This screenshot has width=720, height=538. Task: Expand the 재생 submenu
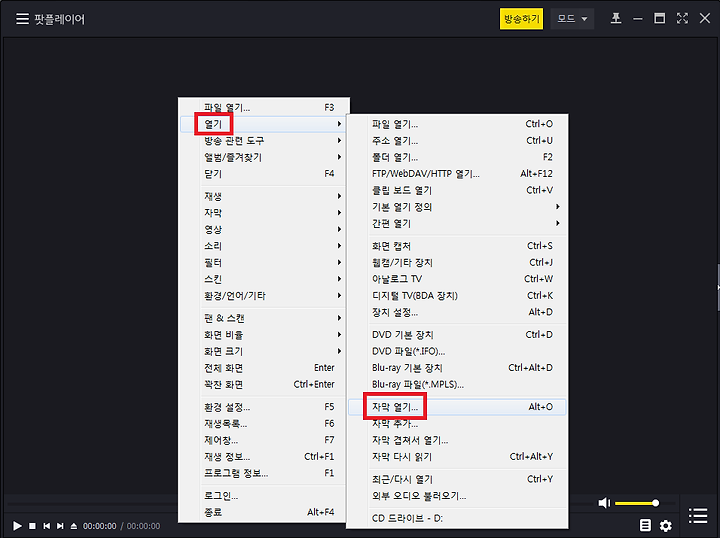pos(264,196)
